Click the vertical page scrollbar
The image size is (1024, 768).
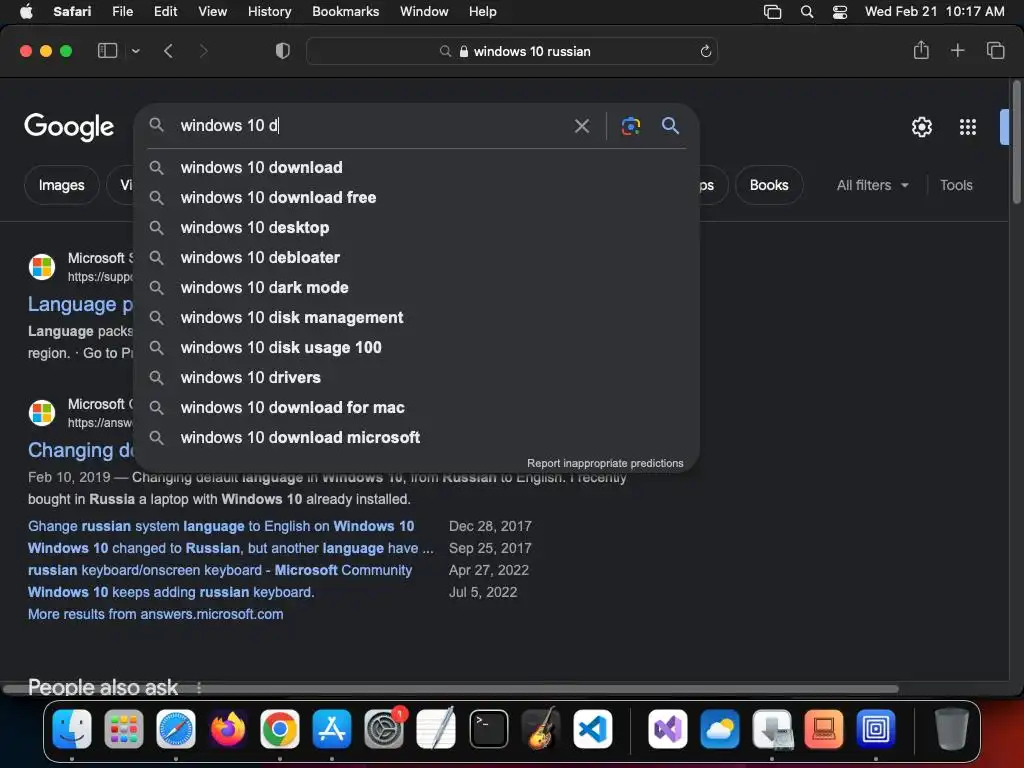point(1017,142)
